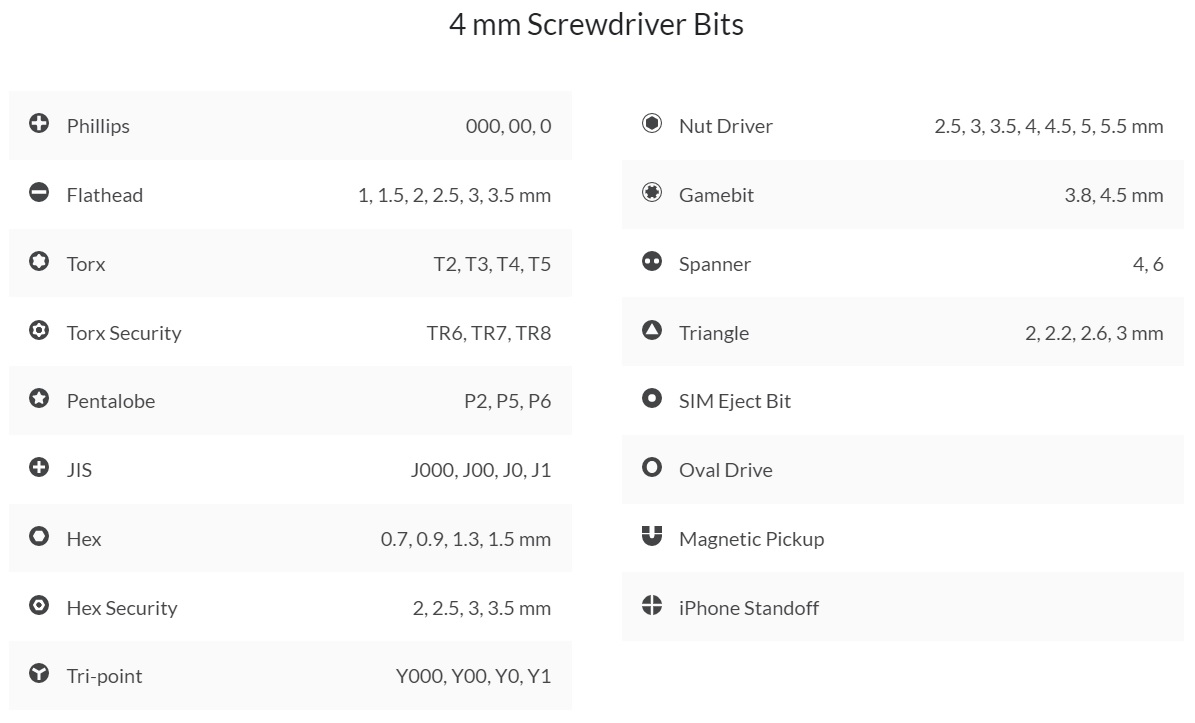Select the Gamebit icon
This screenshot has height=723, width=1195.
point(652,193)
